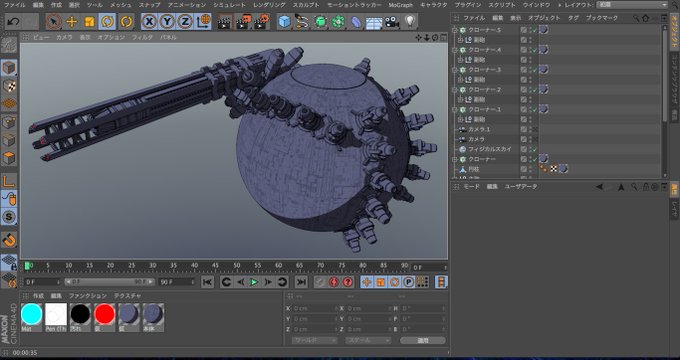
Task: Toggle the green check of フィジカルスカイ
Action: [x=535, y=149]
